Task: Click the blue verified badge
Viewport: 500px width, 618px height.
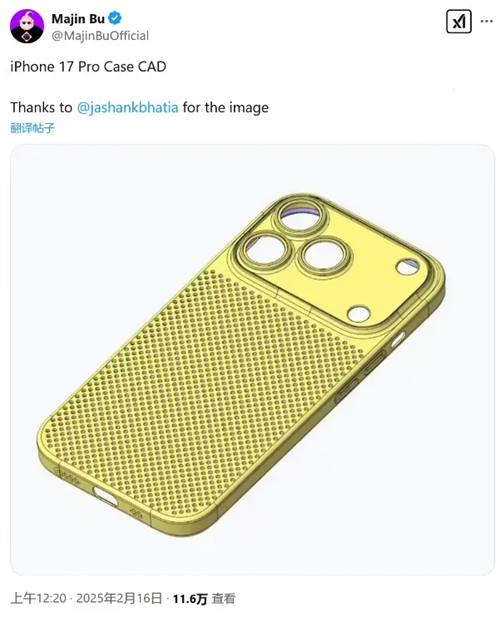Action: 115,18
